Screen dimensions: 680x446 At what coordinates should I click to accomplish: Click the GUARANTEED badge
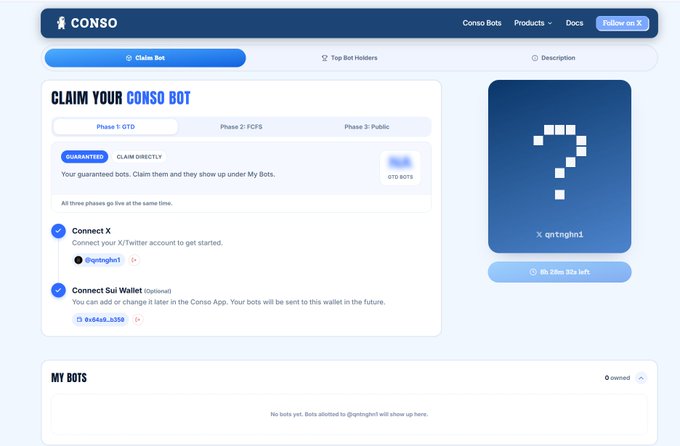click(85, 157)
